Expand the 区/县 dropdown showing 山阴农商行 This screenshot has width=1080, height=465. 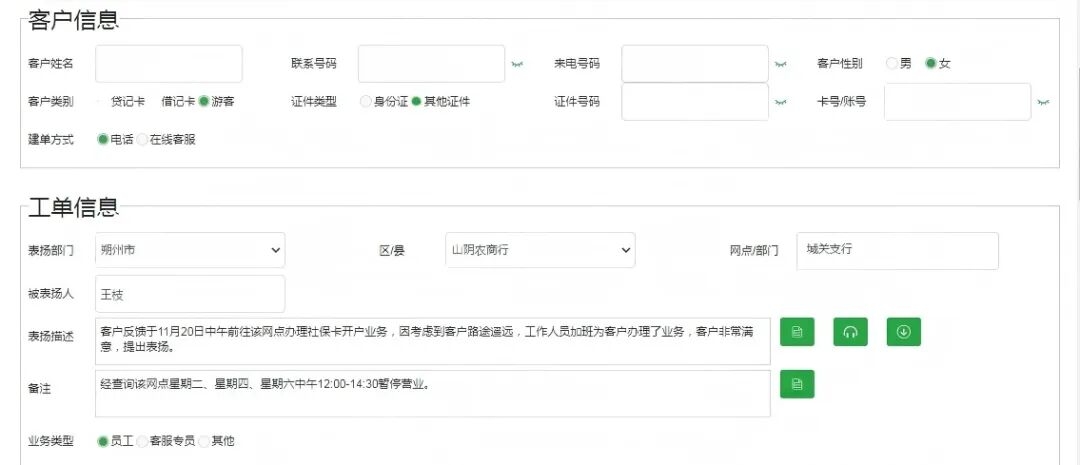click(540, 250)
